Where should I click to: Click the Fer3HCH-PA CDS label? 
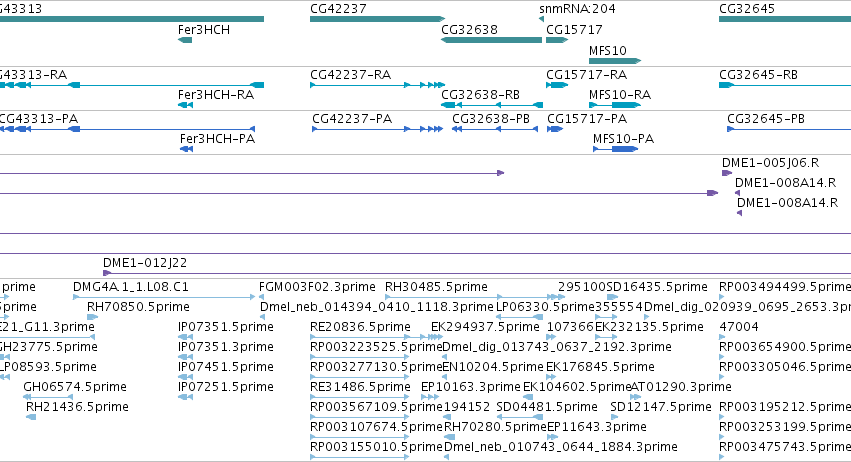(217, 139)
